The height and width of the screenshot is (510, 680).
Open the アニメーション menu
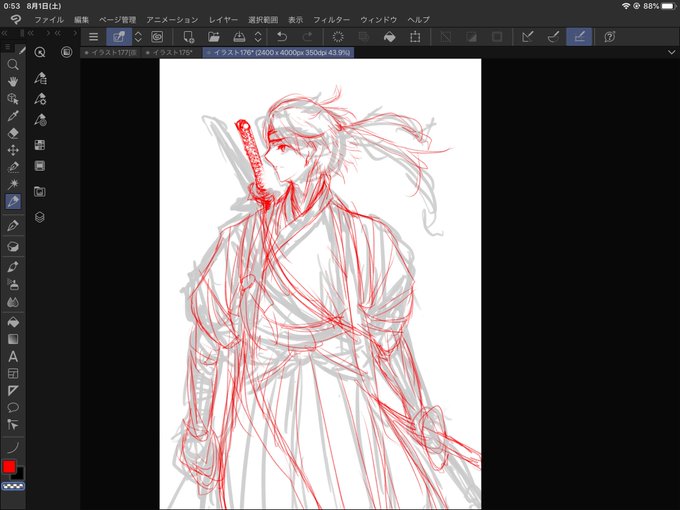172,20
